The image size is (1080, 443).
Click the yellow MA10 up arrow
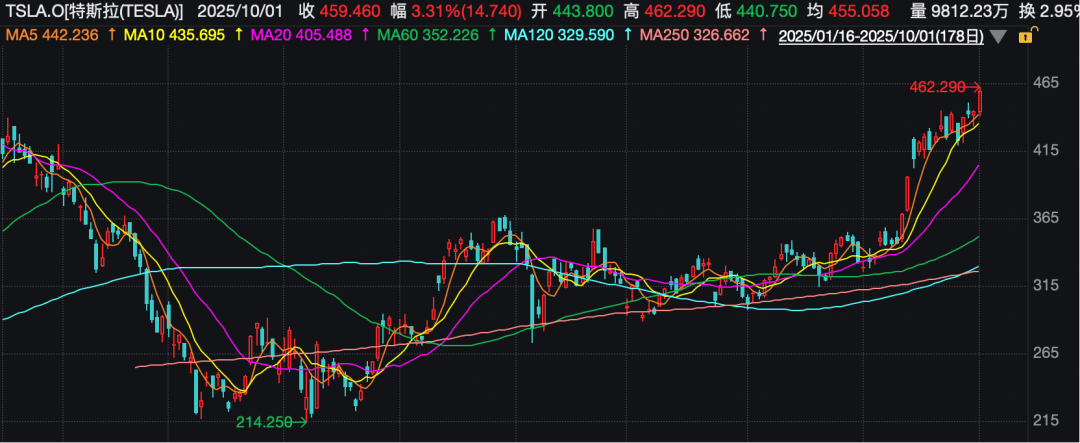click(x=237, y=36)
